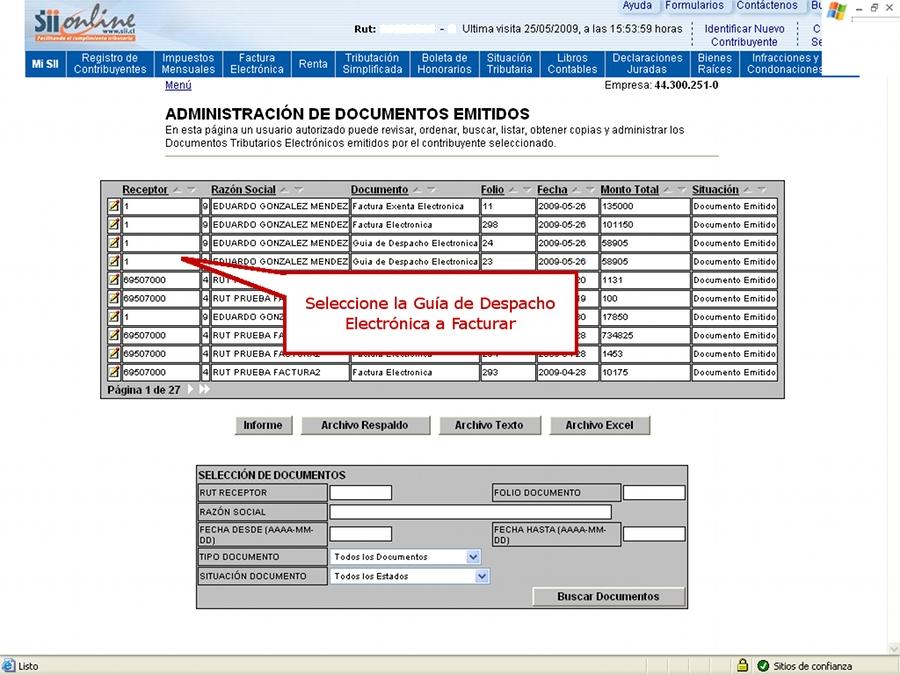The width and height of the screenshot is (900, 675).
Task: Sort Folio column descending with down arrow
Action: (527, 189)
